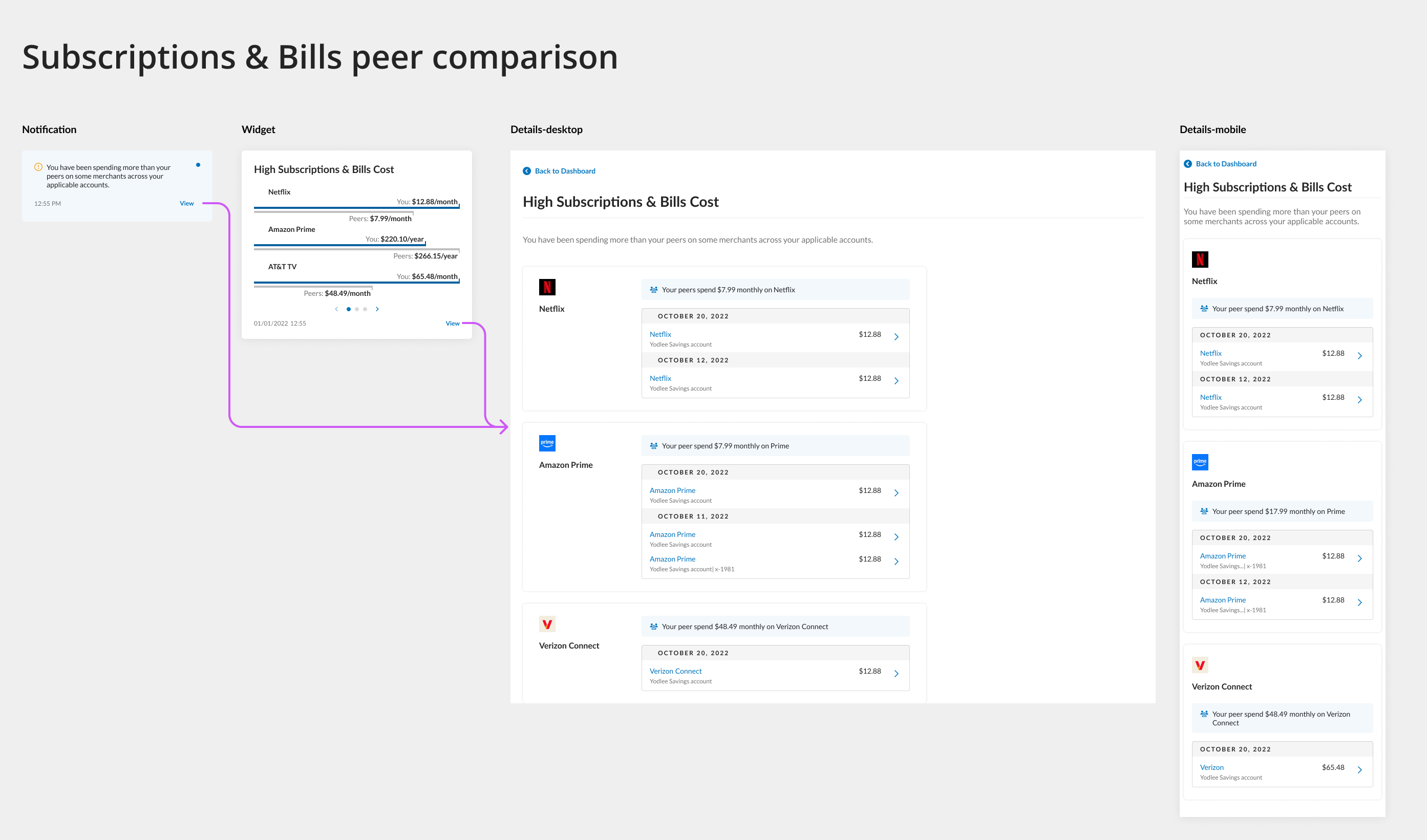This screenshot has height=840, width=1427.
Task: Click 'Peers: $266.15/year' label in widget
Action: [x=425, y=256]
